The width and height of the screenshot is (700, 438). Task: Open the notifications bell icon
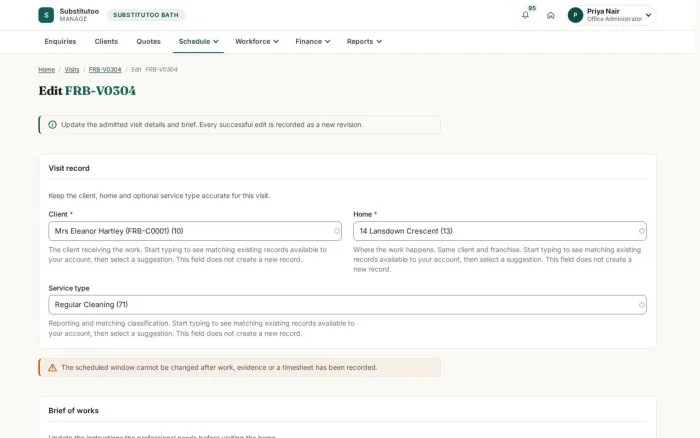click(525, 15)
